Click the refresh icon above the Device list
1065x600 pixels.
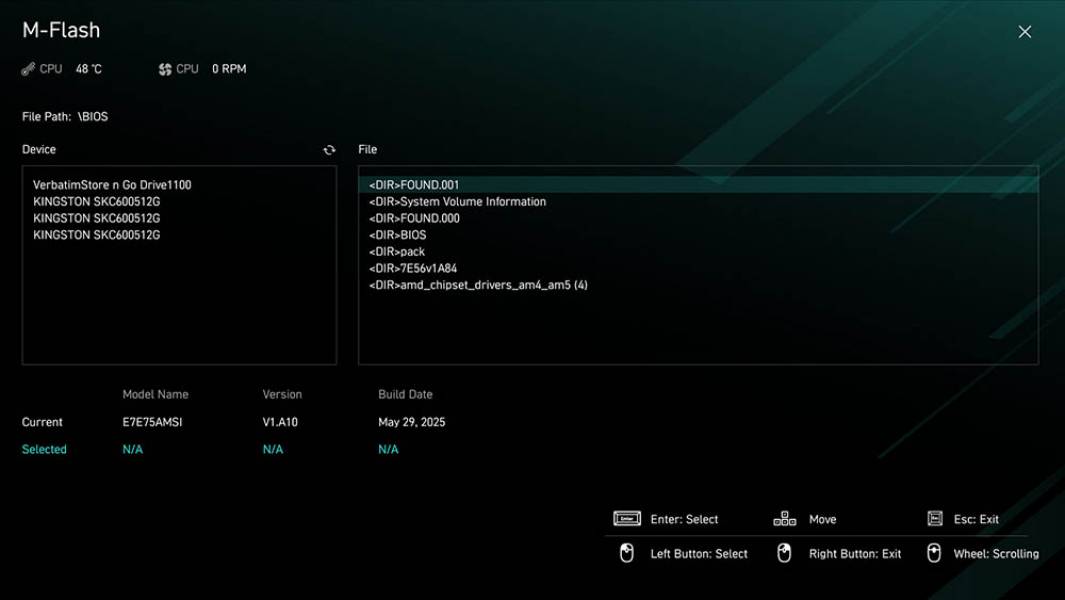point(329,150)
